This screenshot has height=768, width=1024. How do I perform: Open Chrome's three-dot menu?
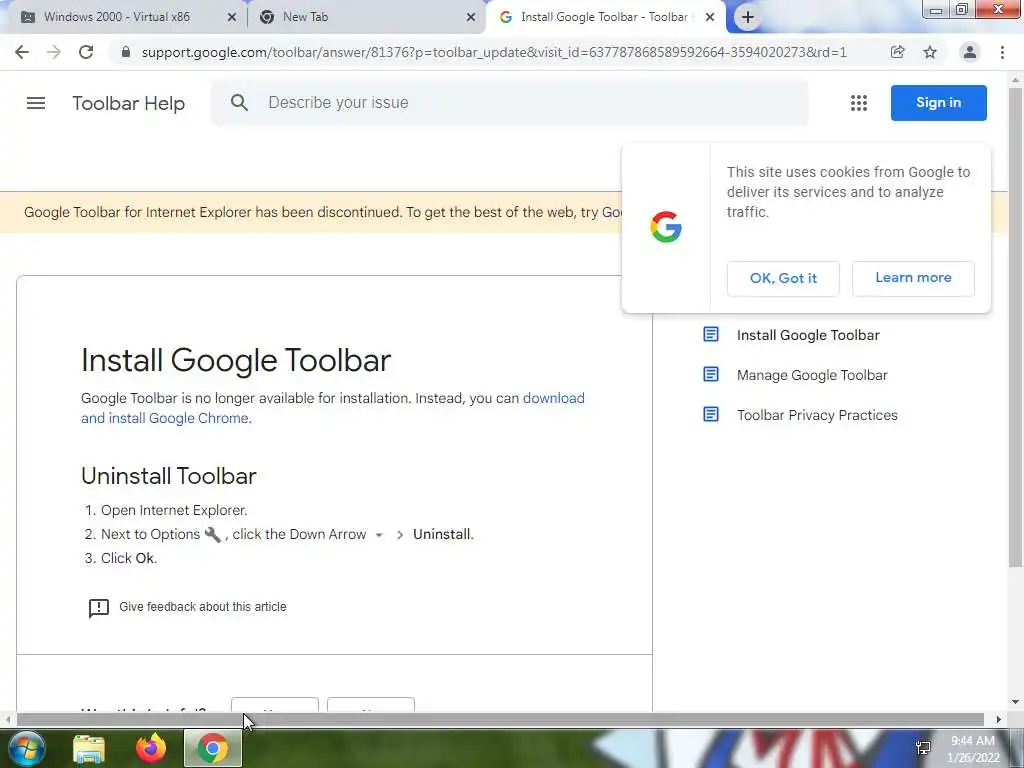click(1002, 52)
